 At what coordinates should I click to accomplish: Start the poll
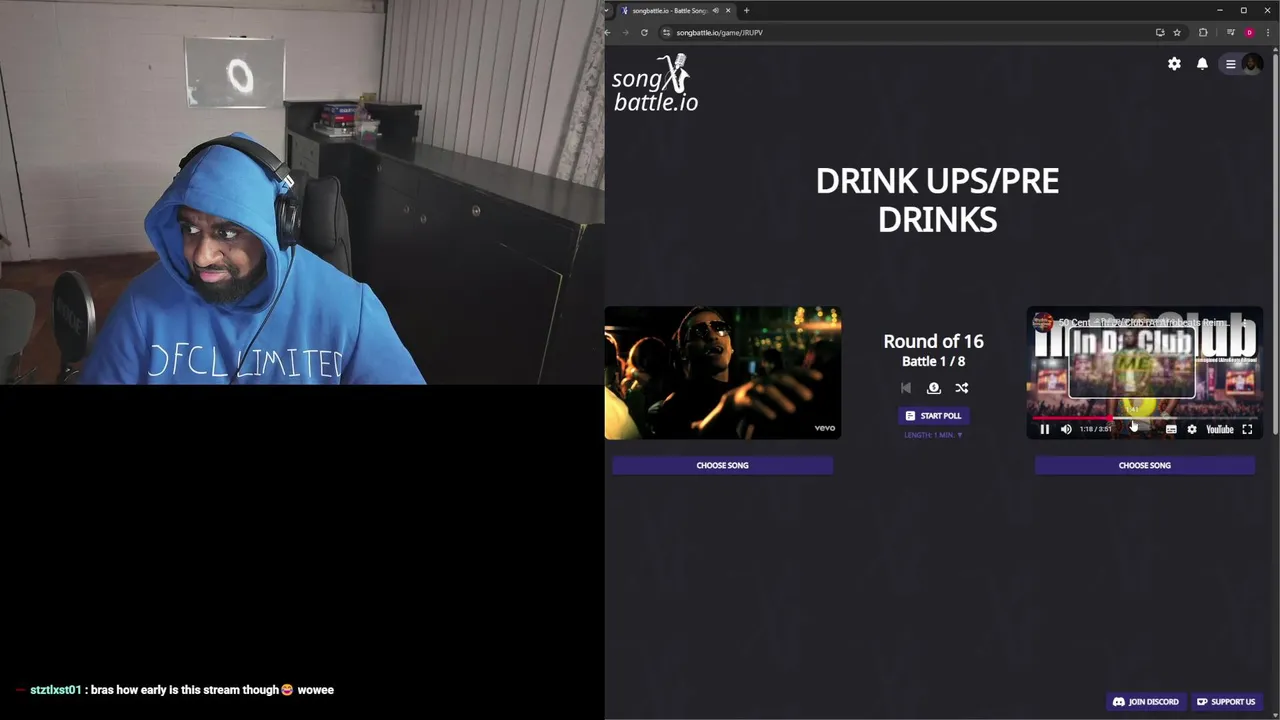[x=933, y=415]
